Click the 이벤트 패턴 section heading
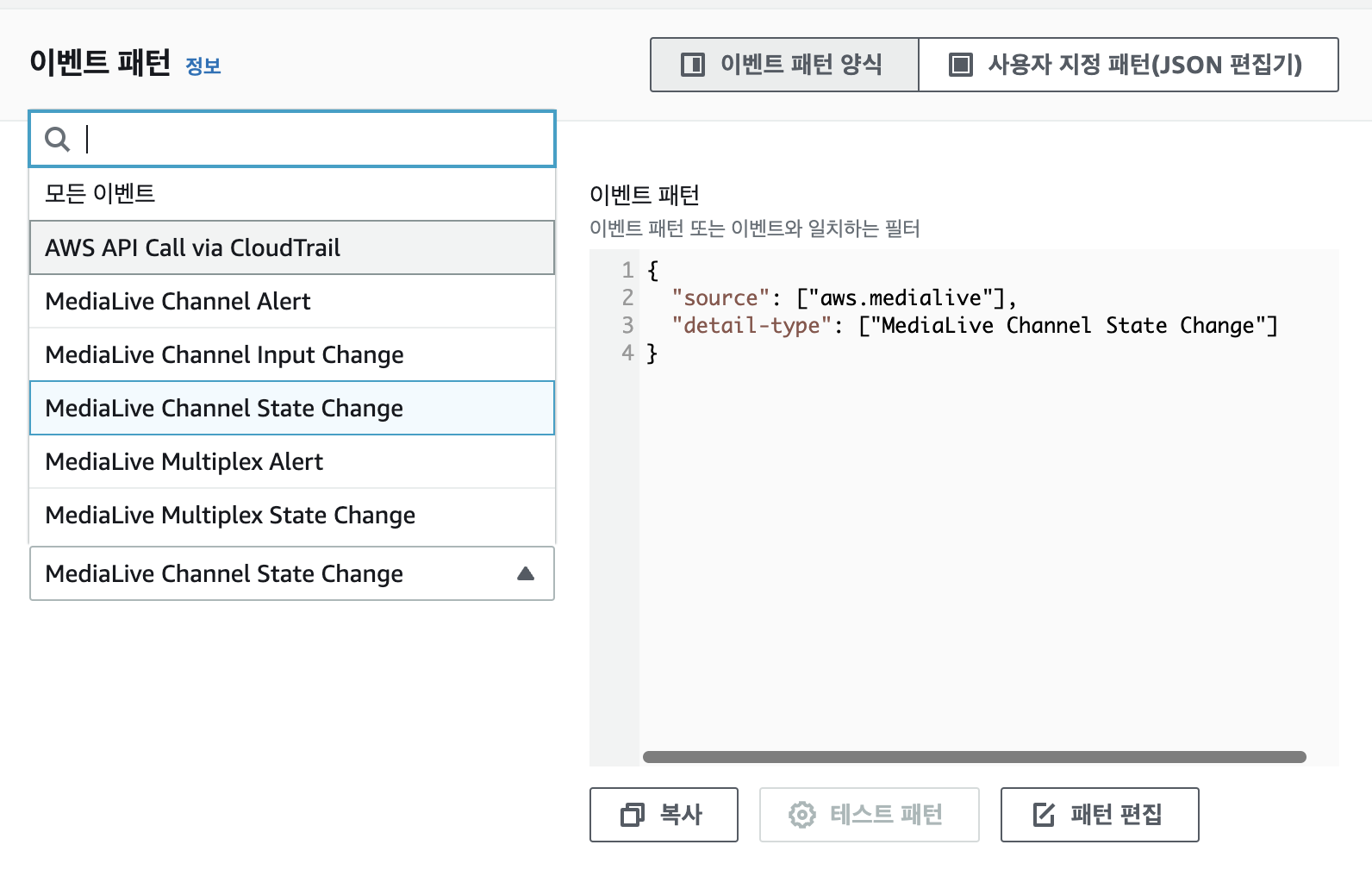This screenshot has height=876, width=1372. point(100,63)
